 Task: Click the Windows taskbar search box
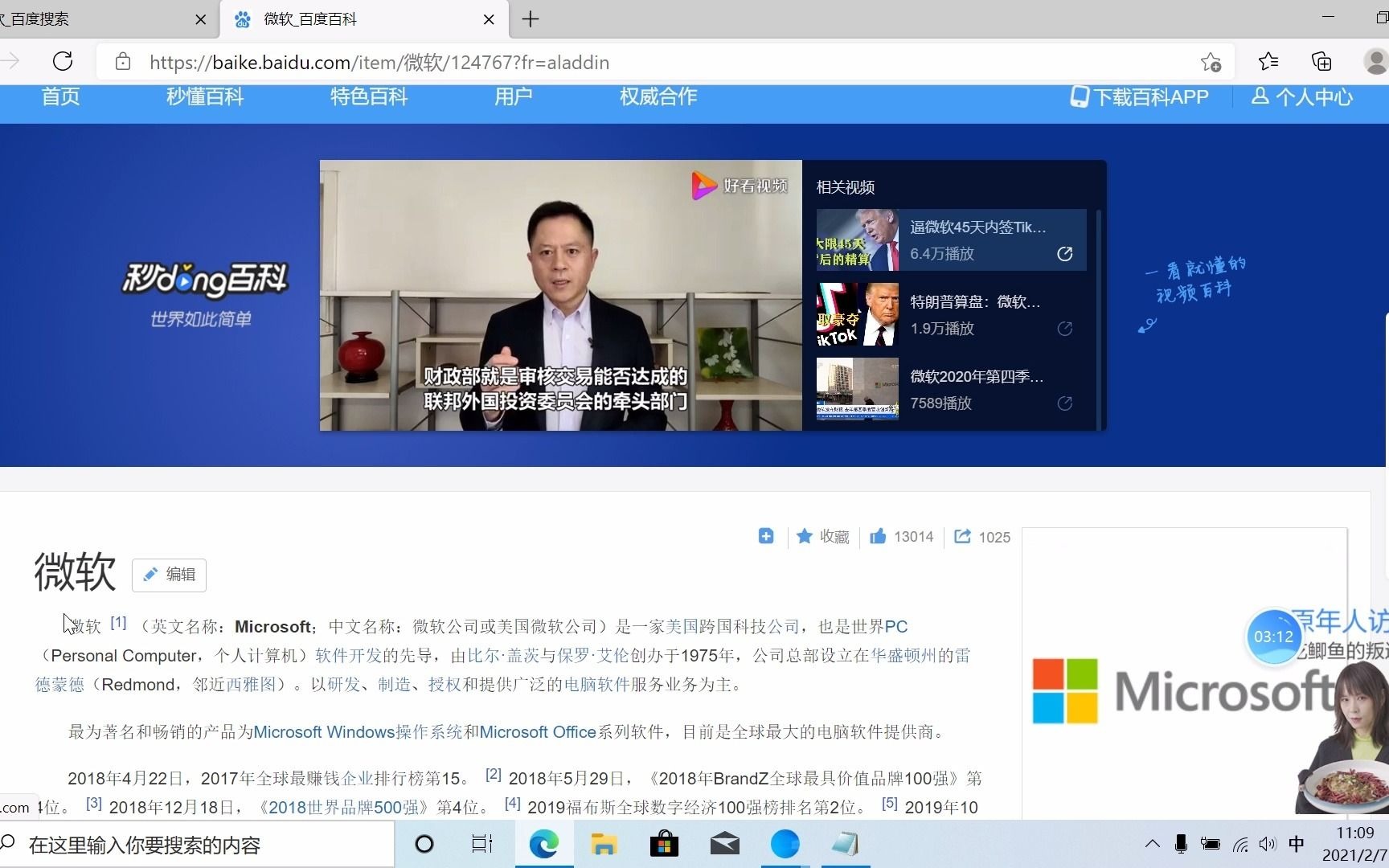[197, 845]
